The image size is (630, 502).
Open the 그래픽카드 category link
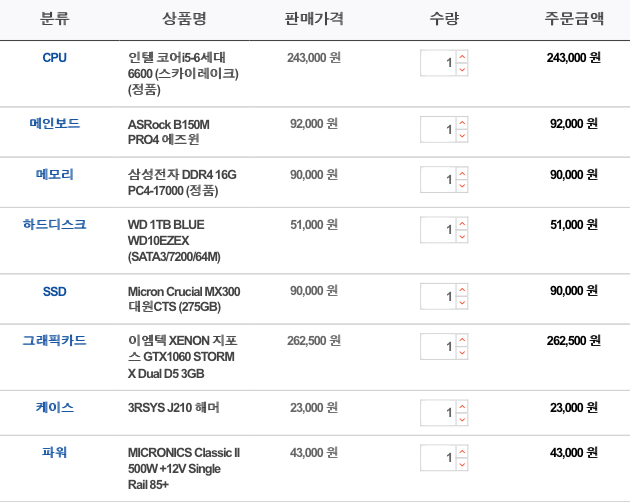(55, 340)
